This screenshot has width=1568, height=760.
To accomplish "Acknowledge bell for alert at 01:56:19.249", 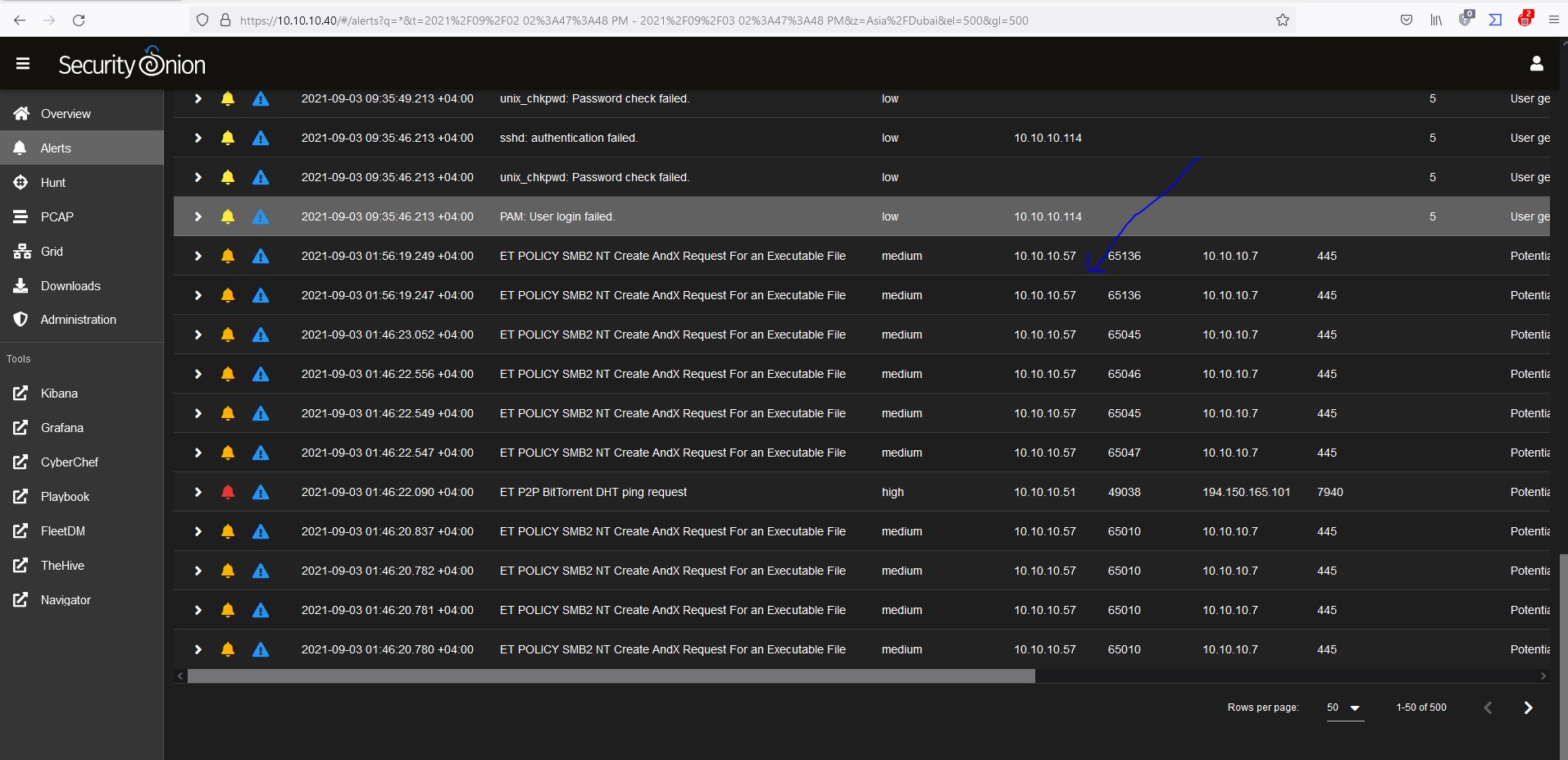I will point(228,256).
